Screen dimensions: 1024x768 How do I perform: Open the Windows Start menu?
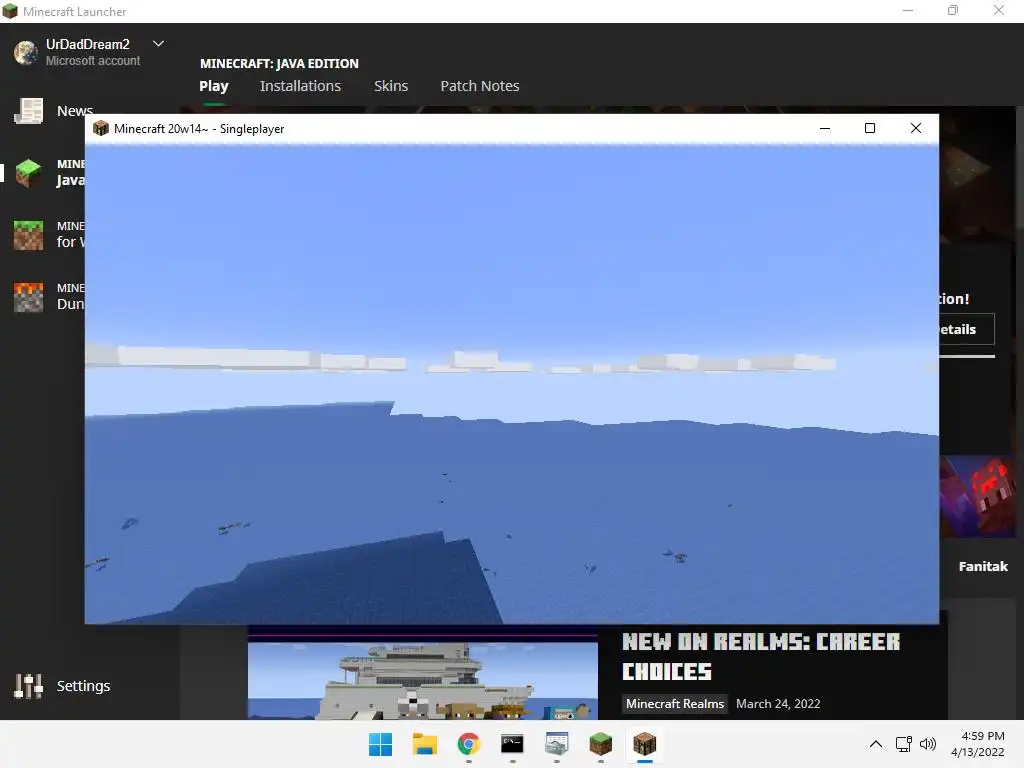pyautogui.click(x=380, y=744)
